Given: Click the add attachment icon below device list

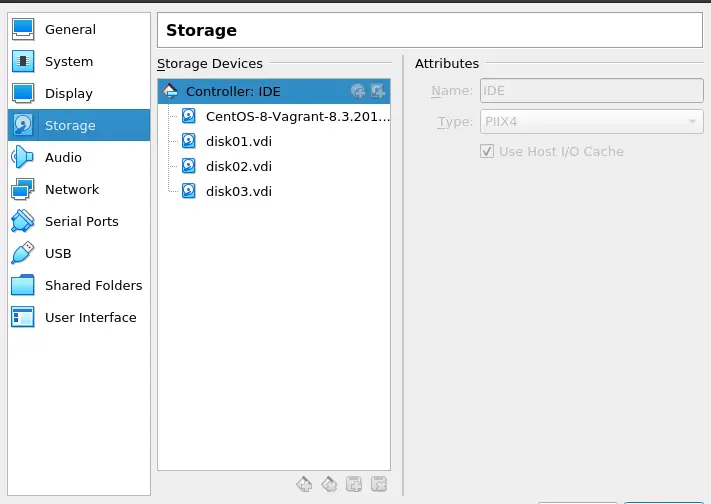Looking at the screenshot, I should pyautogui.click(x=354, y=484).
